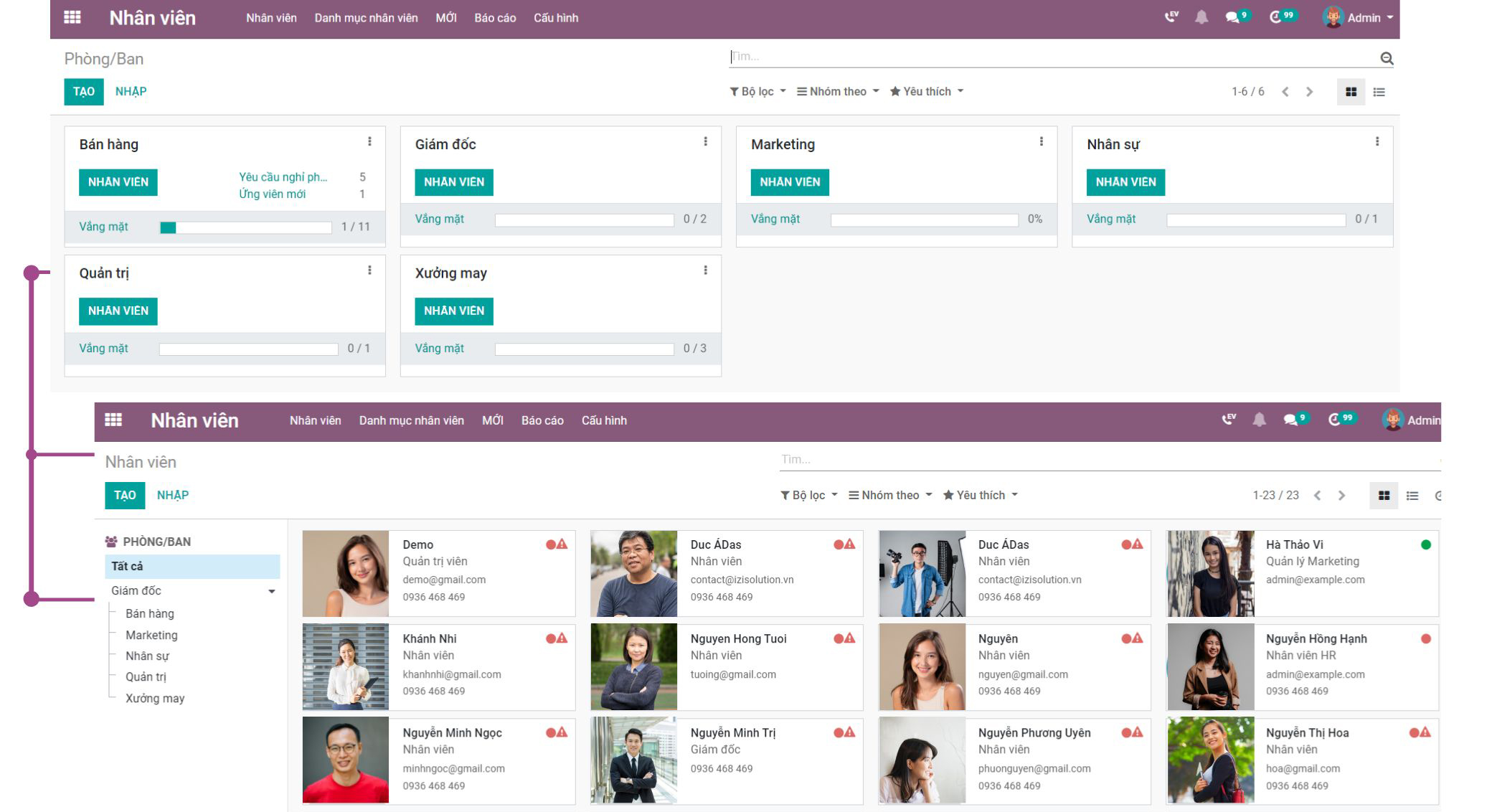Click the notification bell in top bar
Screen dimensions: 1492x812
[1201, 17]
